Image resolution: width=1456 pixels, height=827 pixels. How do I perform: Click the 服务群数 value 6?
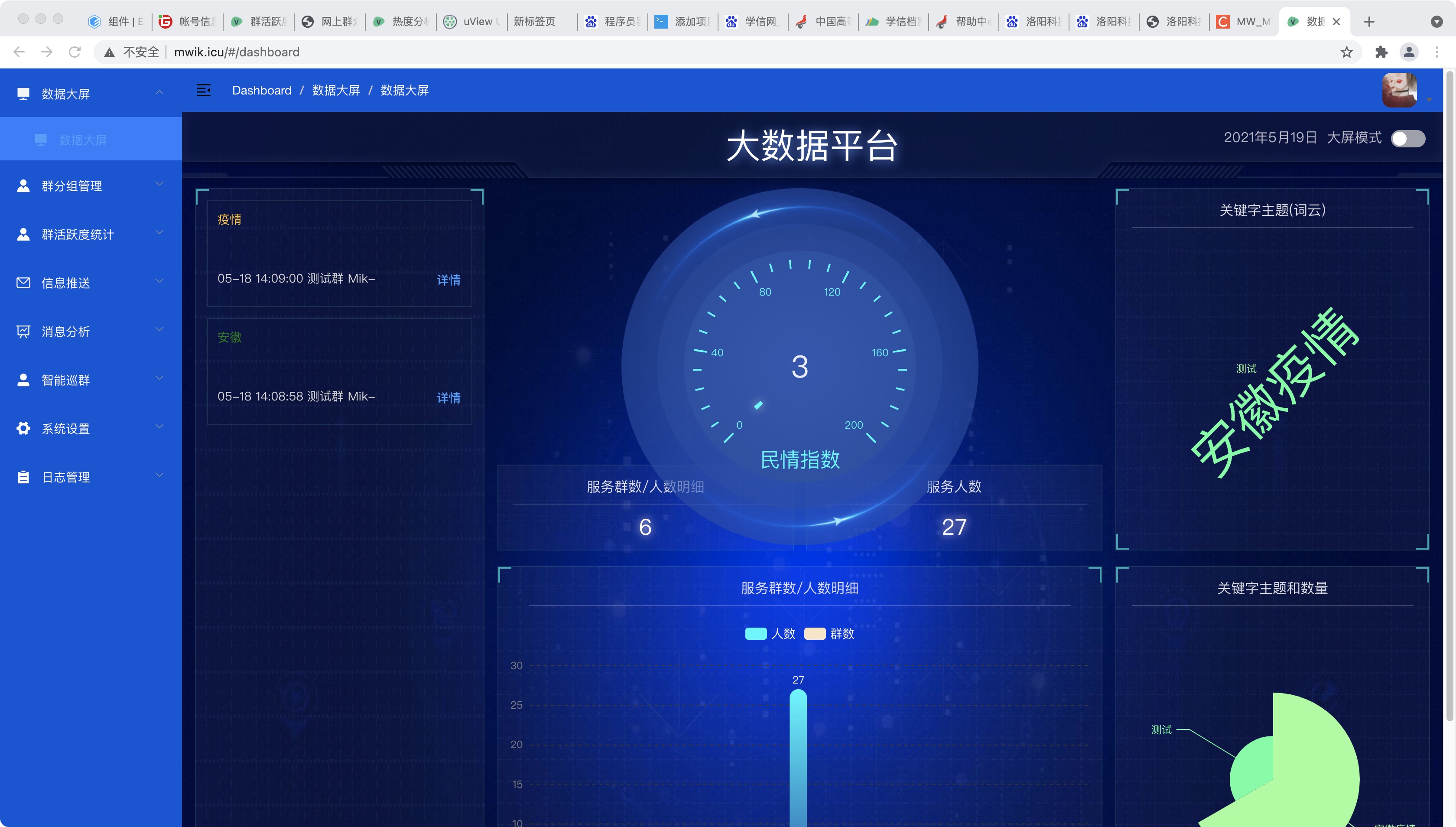(645, 527)
